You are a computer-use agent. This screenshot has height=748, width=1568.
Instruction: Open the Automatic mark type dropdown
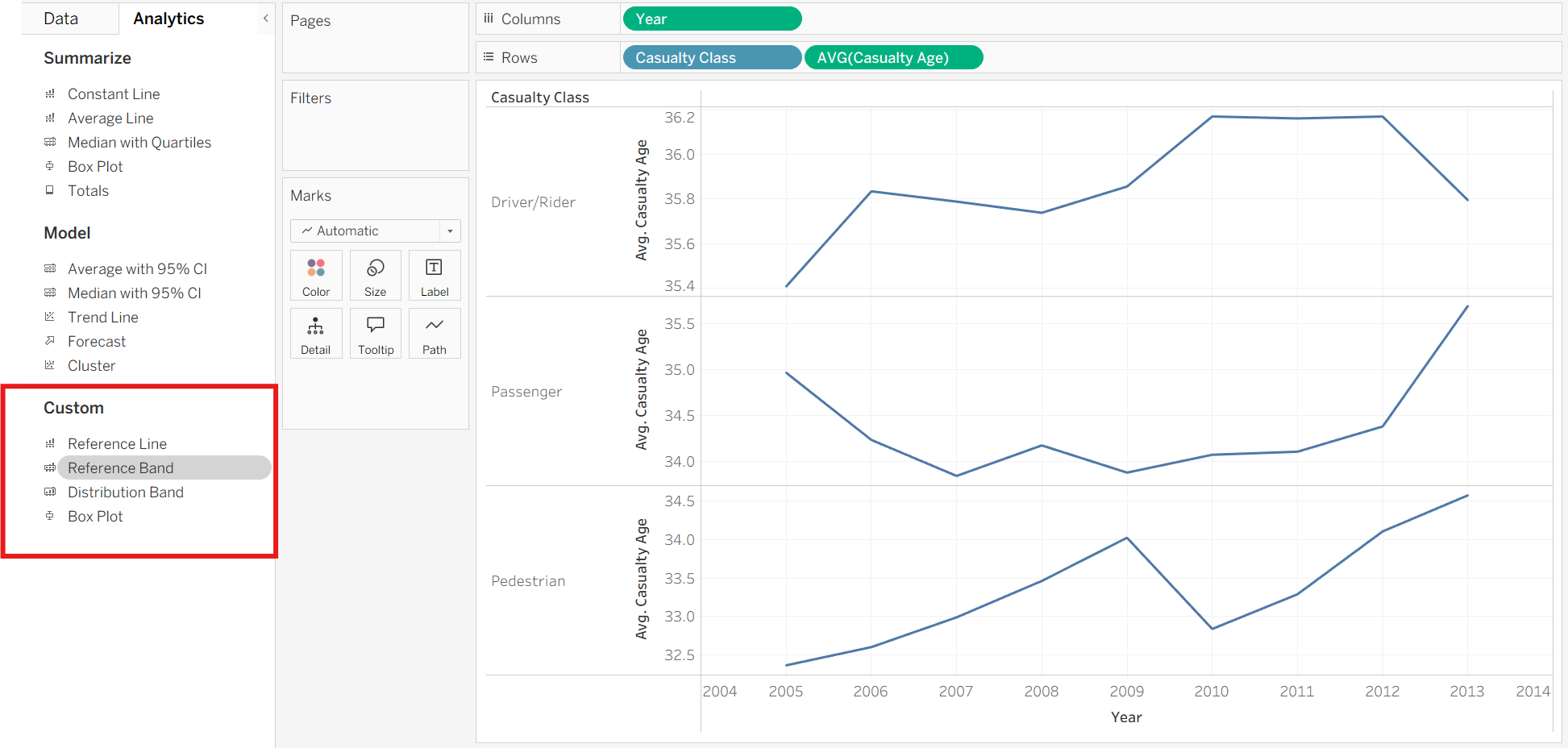click(375, 231)
